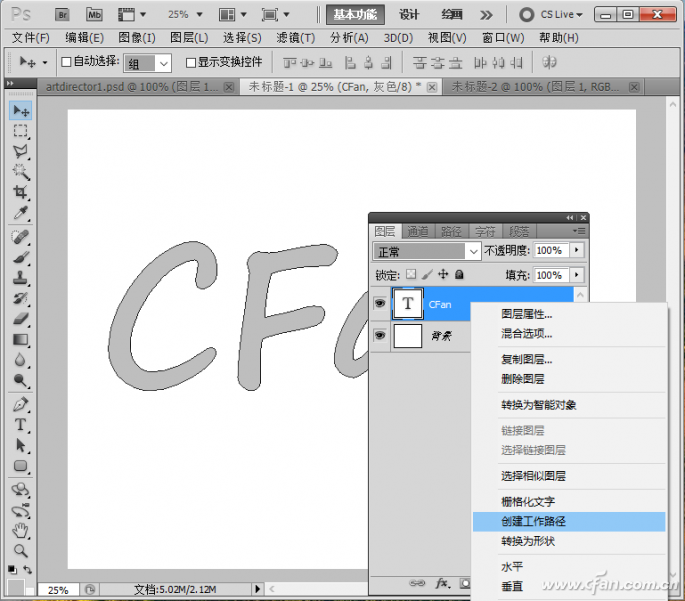Toggle lock position icon
Screen dimensions: 685x601
[443, 274]
